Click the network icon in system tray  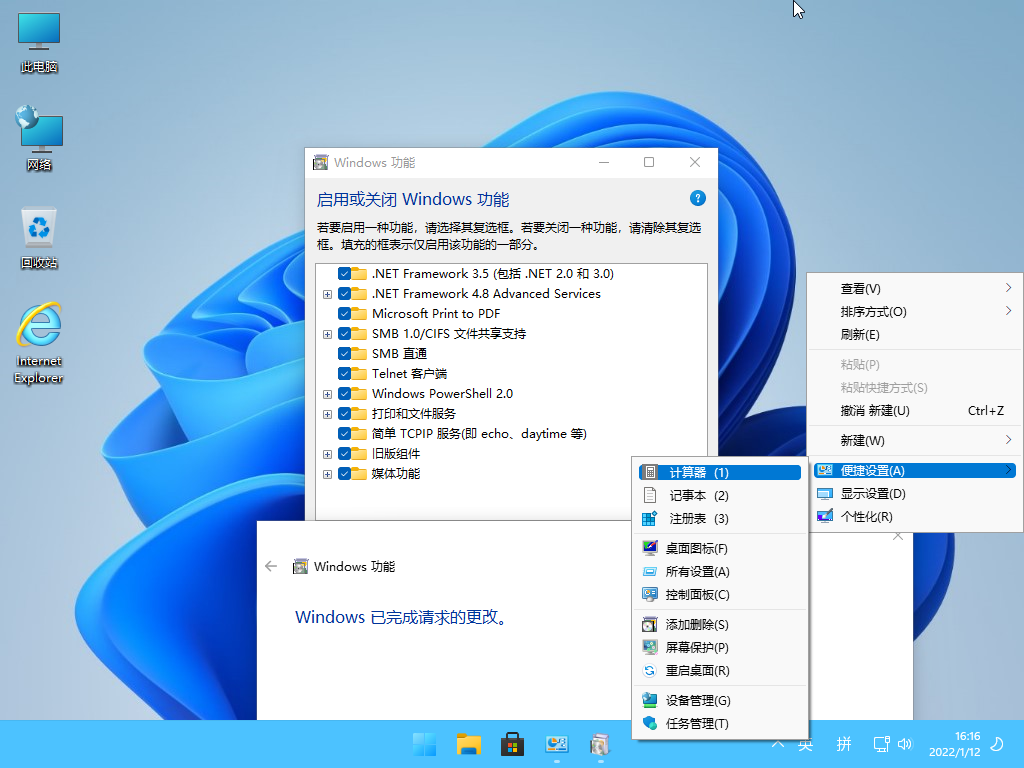[x=881, y=744]
